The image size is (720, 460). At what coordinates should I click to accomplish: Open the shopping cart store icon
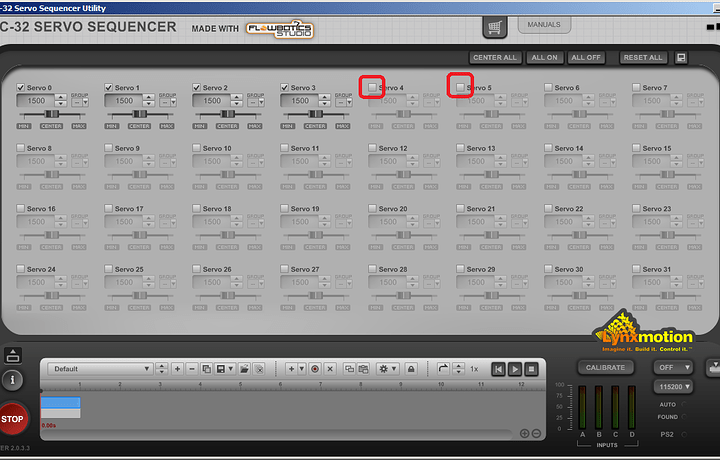click(x=495, y=28)
